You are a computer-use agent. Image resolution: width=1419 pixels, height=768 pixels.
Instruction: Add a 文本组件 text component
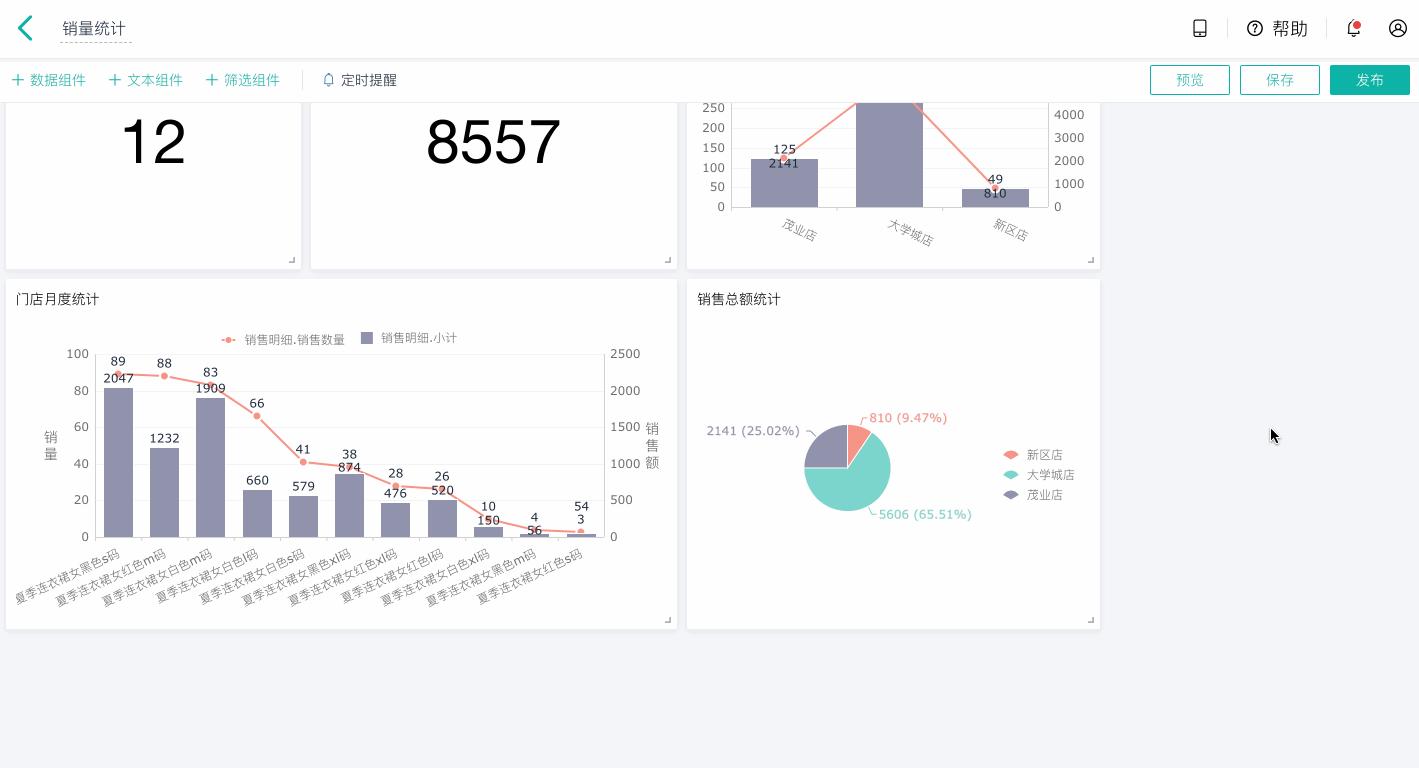click(145, 80)
